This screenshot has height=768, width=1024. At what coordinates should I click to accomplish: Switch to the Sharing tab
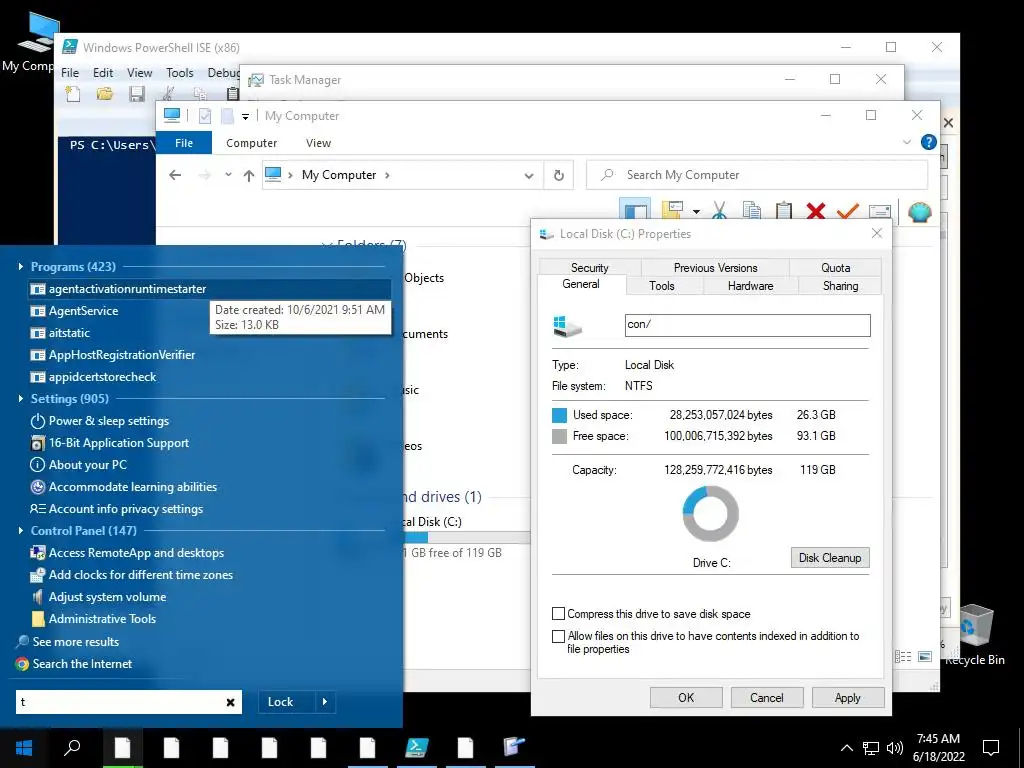click(x=840, y=285)
